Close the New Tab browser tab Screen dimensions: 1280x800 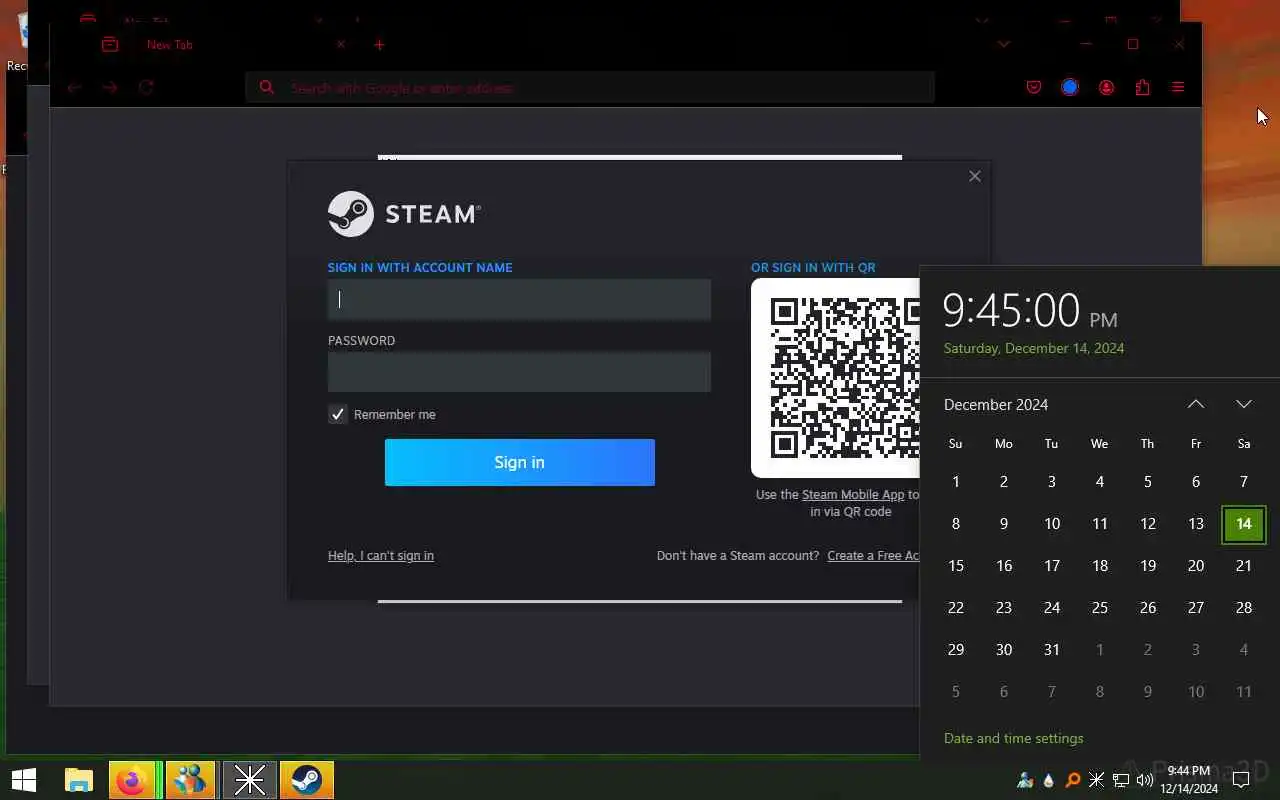click(x=340, y=44)
